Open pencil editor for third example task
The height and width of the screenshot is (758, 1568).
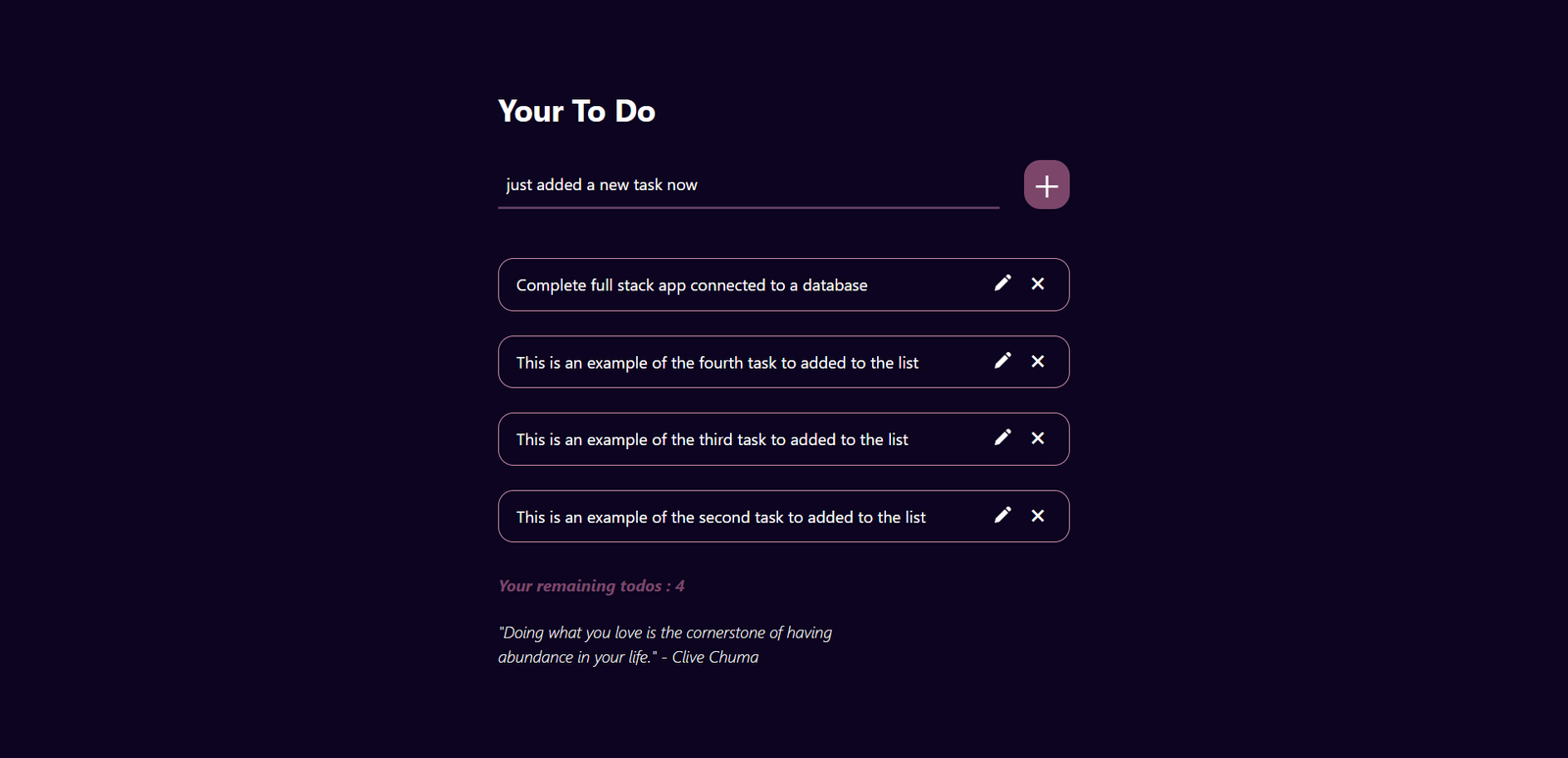pos(1002,437)
